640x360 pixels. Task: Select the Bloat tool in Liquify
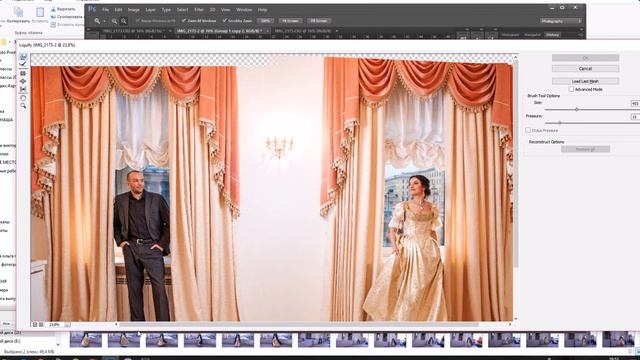pos(23,81)
